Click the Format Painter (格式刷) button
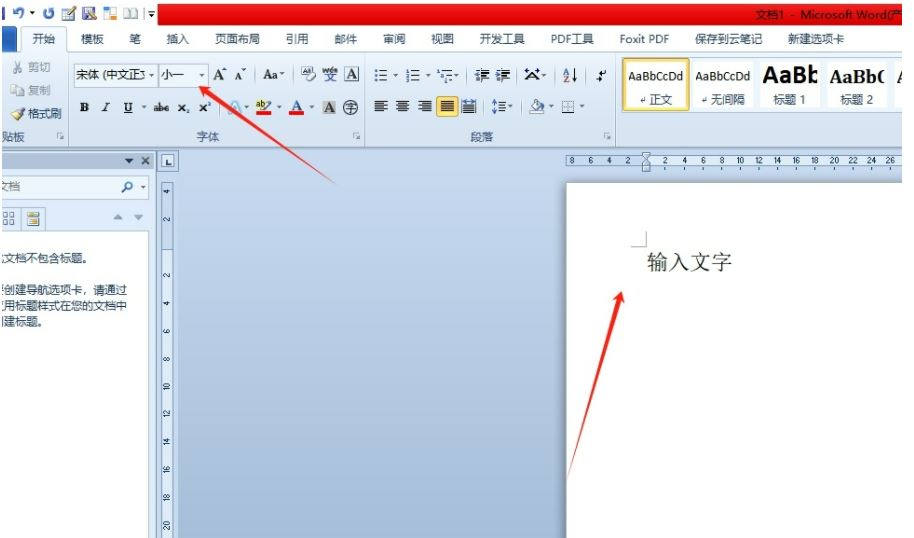This screenshot has height=538, width=914. (x=37, y=113)
